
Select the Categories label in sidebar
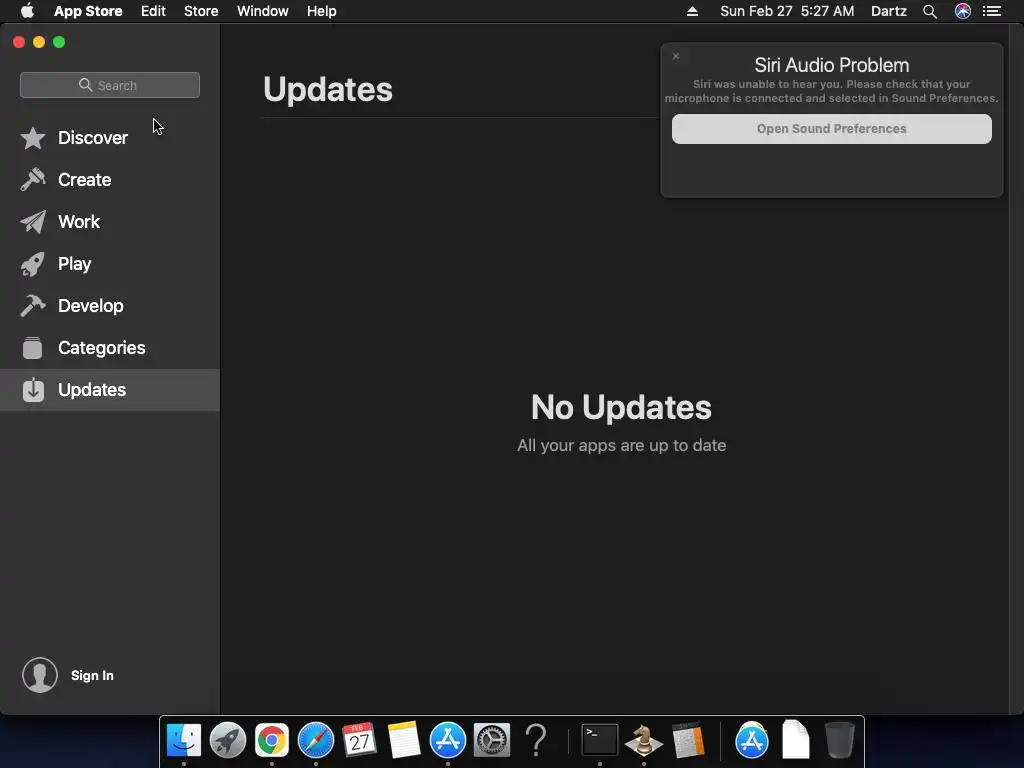point(102,347)
